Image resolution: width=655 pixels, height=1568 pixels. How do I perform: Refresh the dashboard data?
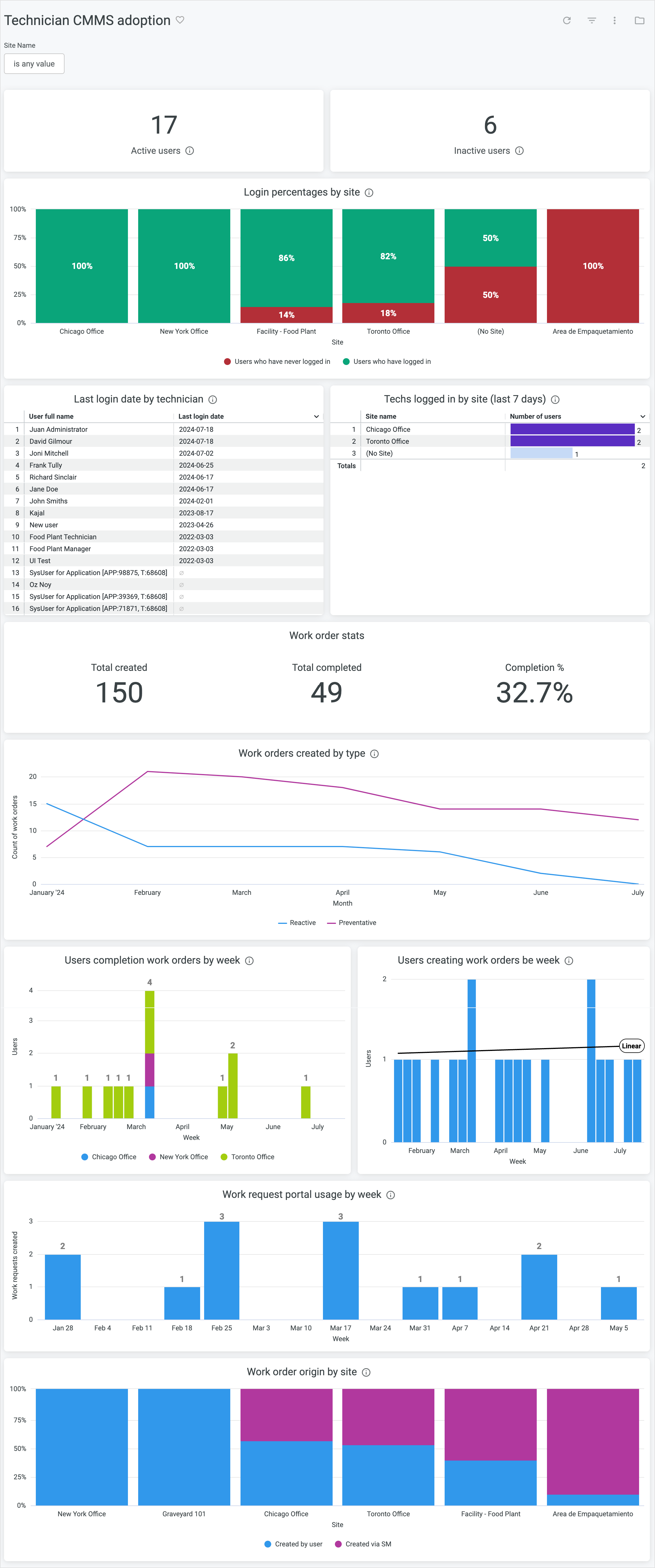pyautogui.click(x=567, y=21)
